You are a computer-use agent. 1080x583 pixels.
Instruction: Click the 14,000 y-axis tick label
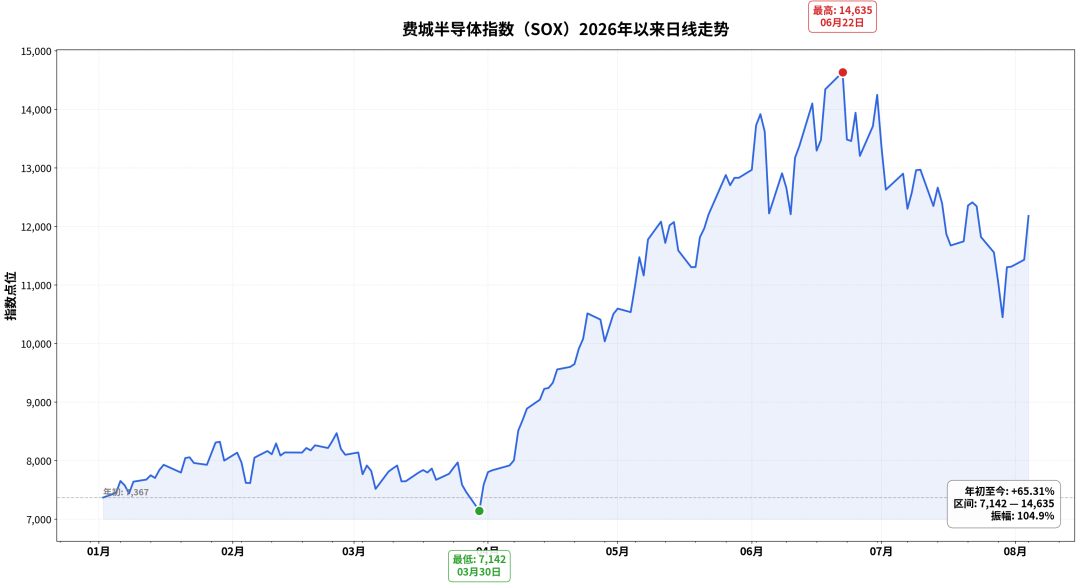[37, 110]
